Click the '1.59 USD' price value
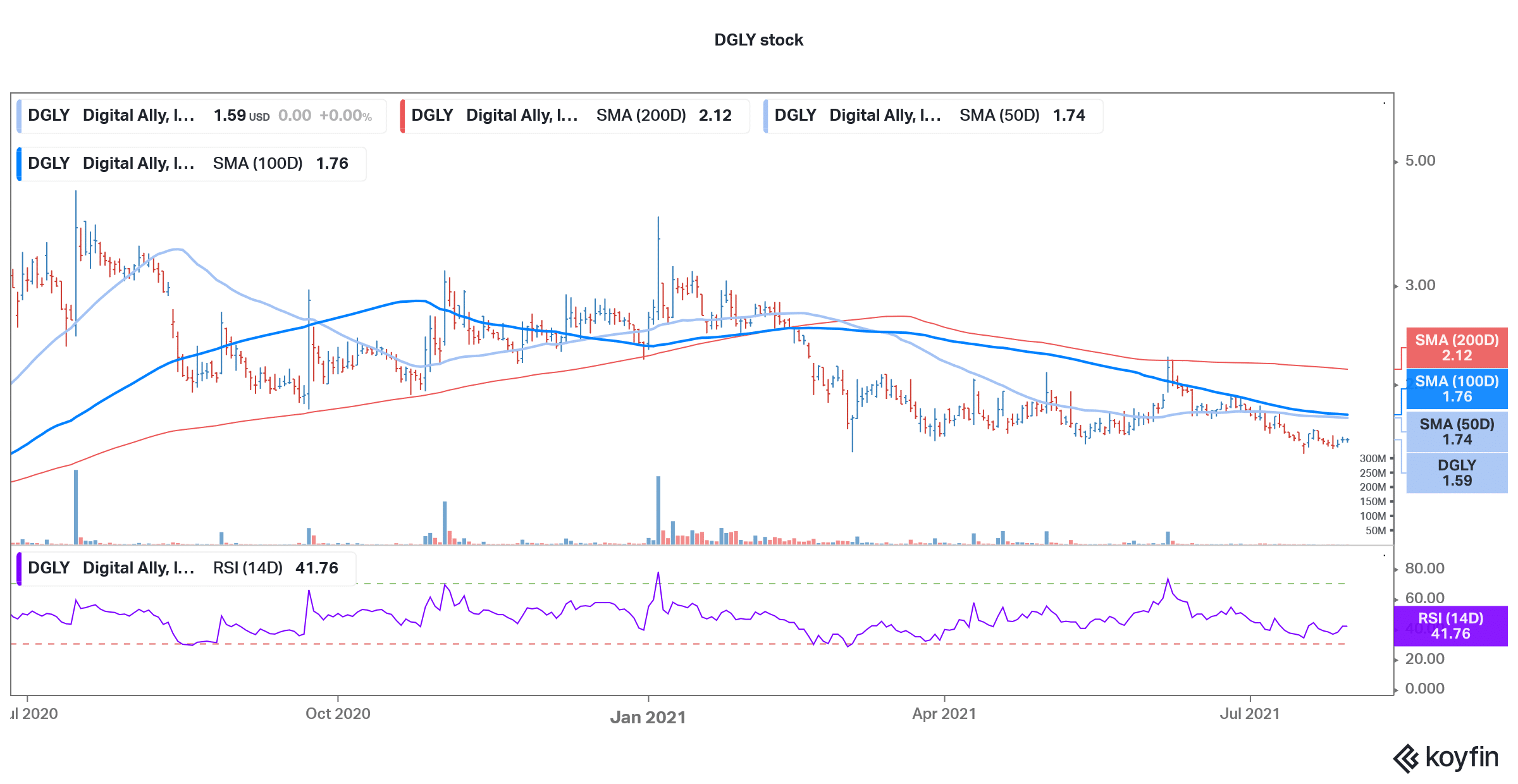Image resolution: width=1518 pixels, height=784 pixels. tap(242, 116)
